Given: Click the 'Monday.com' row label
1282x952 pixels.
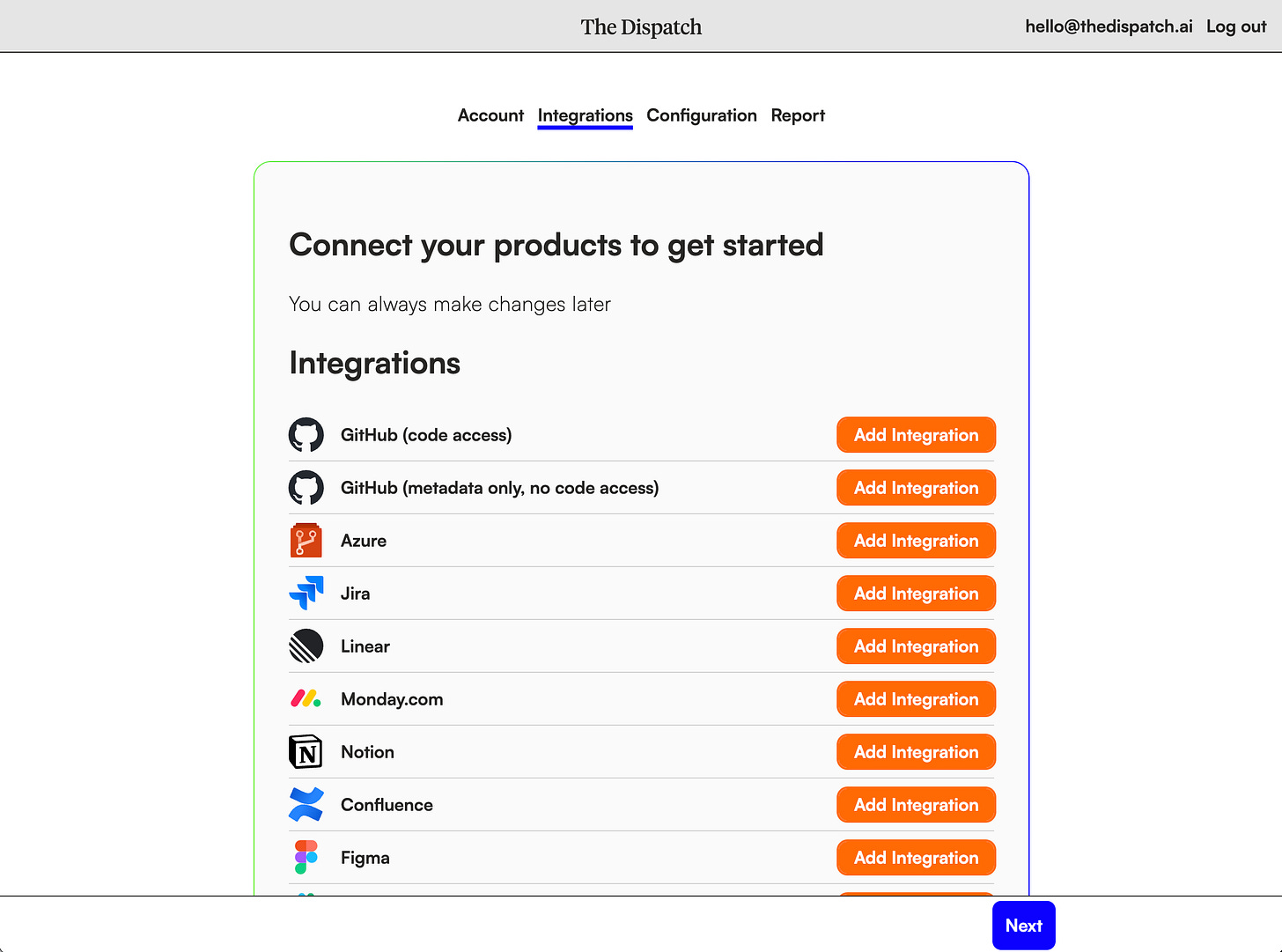Looking at the screenshot, I should (x=392, y=699).
